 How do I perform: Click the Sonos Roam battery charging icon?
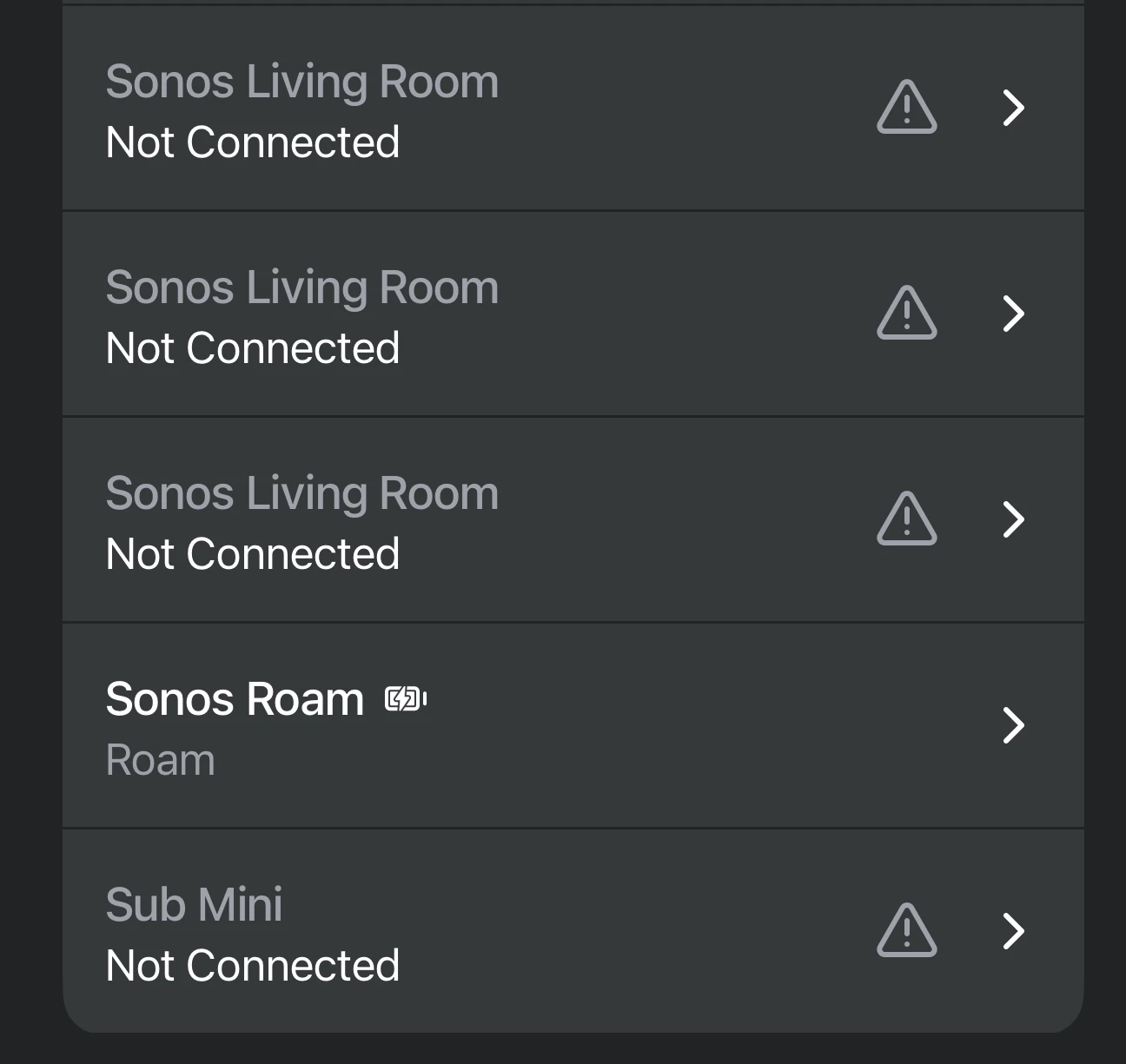(x=406, y=699)
